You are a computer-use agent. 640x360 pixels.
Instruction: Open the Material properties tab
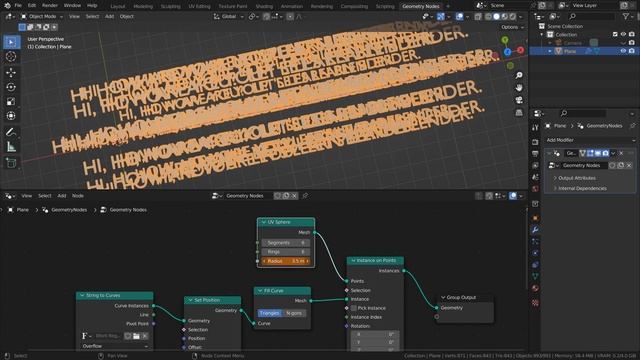[535, 288]
